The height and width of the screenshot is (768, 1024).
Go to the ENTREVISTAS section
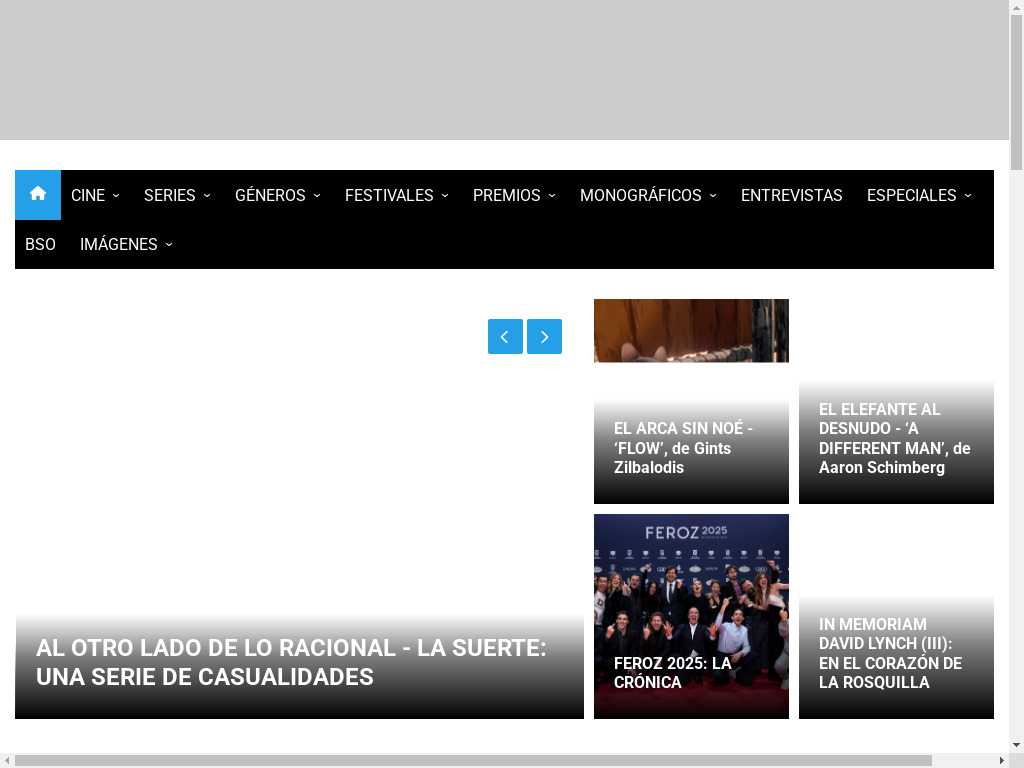pyautogui.click(x=791, y=195)
